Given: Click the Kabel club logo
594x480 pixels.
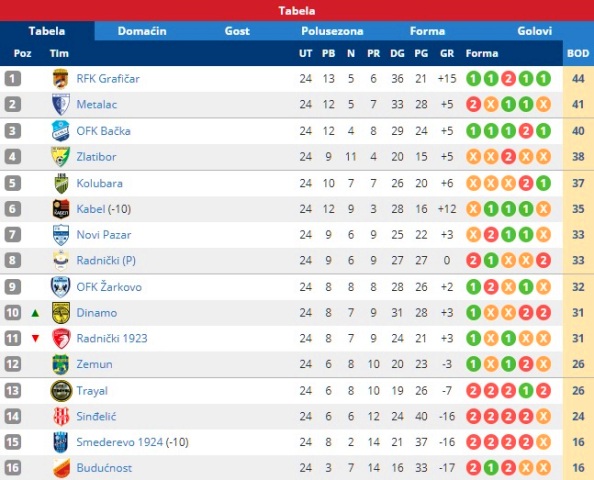Looking at the screenshot, I should click(x=61, y=209).
